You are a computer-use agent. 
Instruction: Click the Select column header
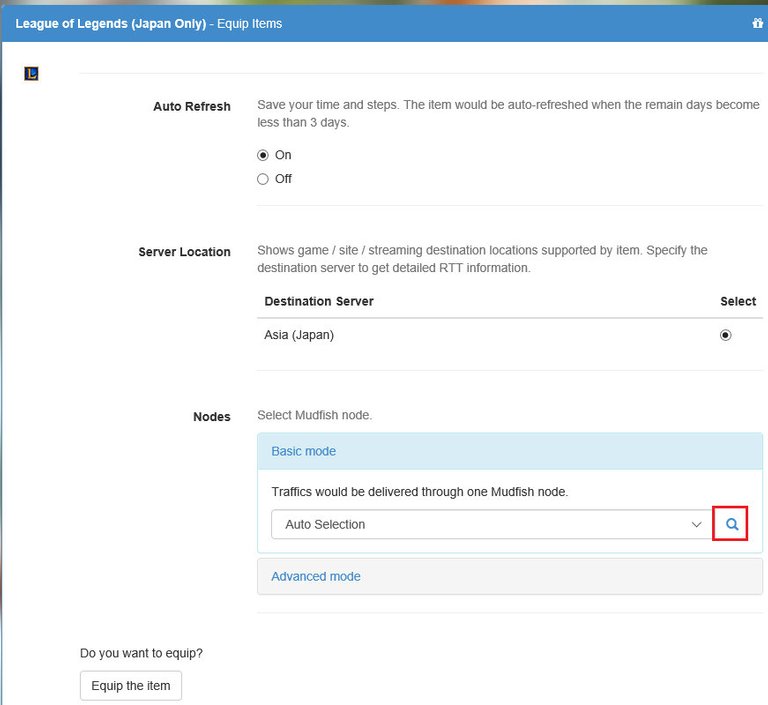(x=738, y=301)
